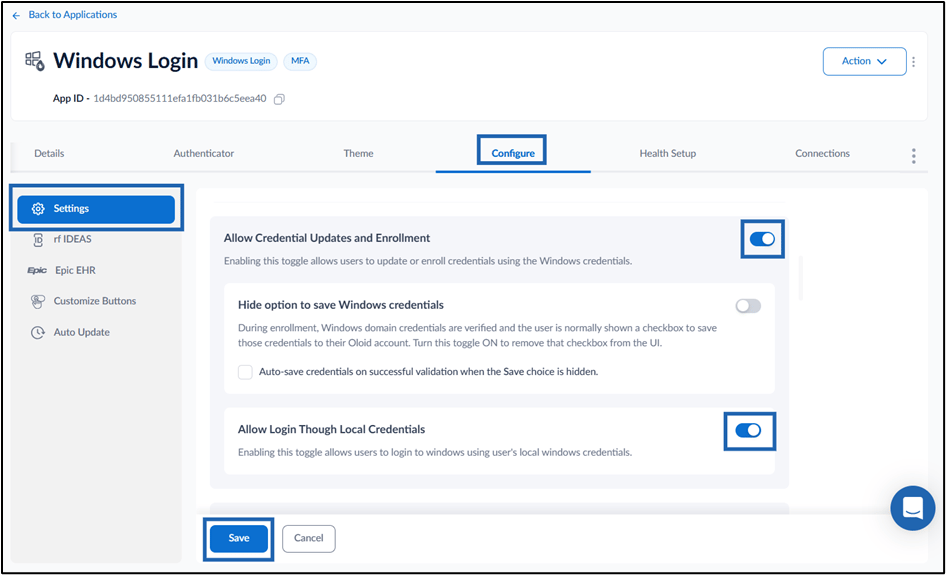The width and height of the screenshot is (946, 575).
Task: Open the more-tabs overflow menu icon
Action: coord(913,156)
